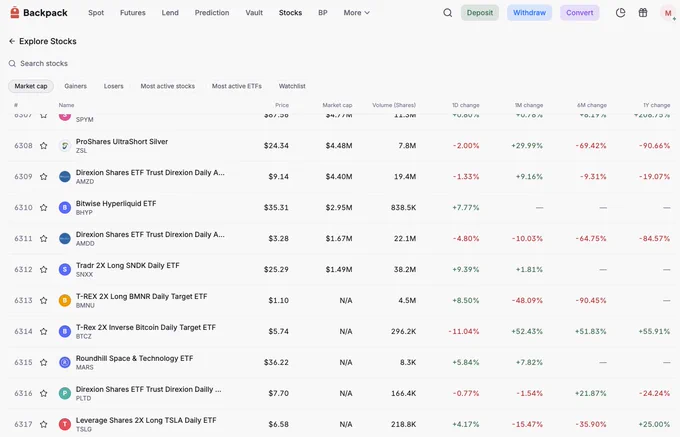Open the Lend menu item
Image resolution: width=680 pixels, height=437 pixels.
point(170,13)
